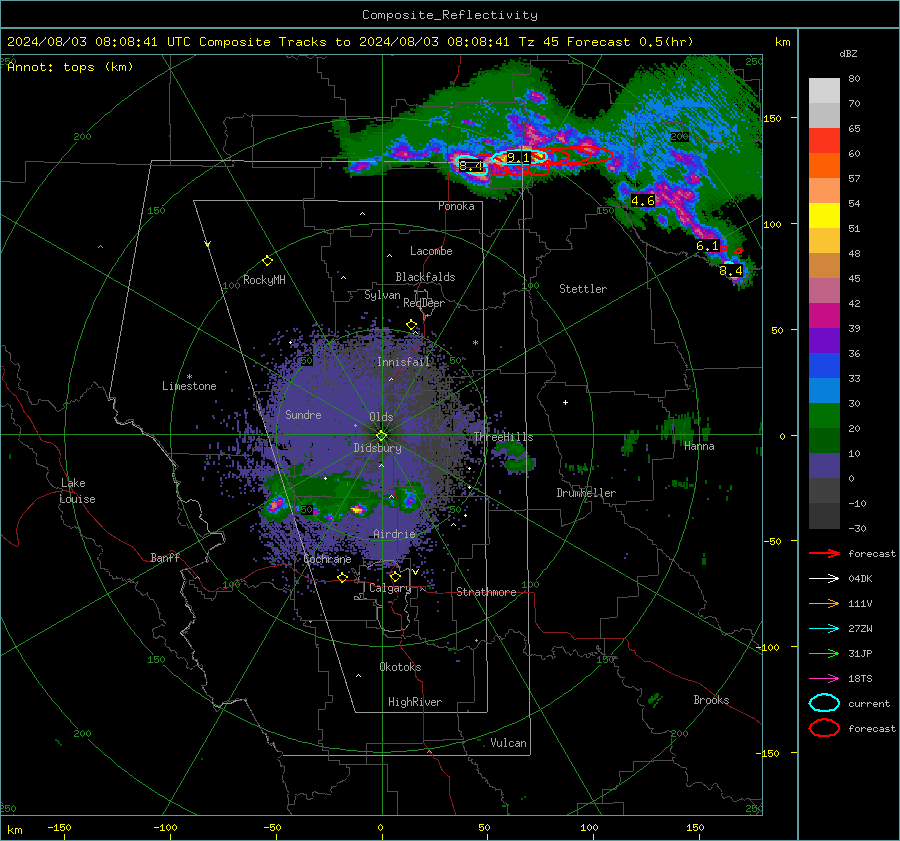Click the yellow radar-site diamond between Olds and Didsbury
This screenshot has width=900, height=841.
click(381, 435)
